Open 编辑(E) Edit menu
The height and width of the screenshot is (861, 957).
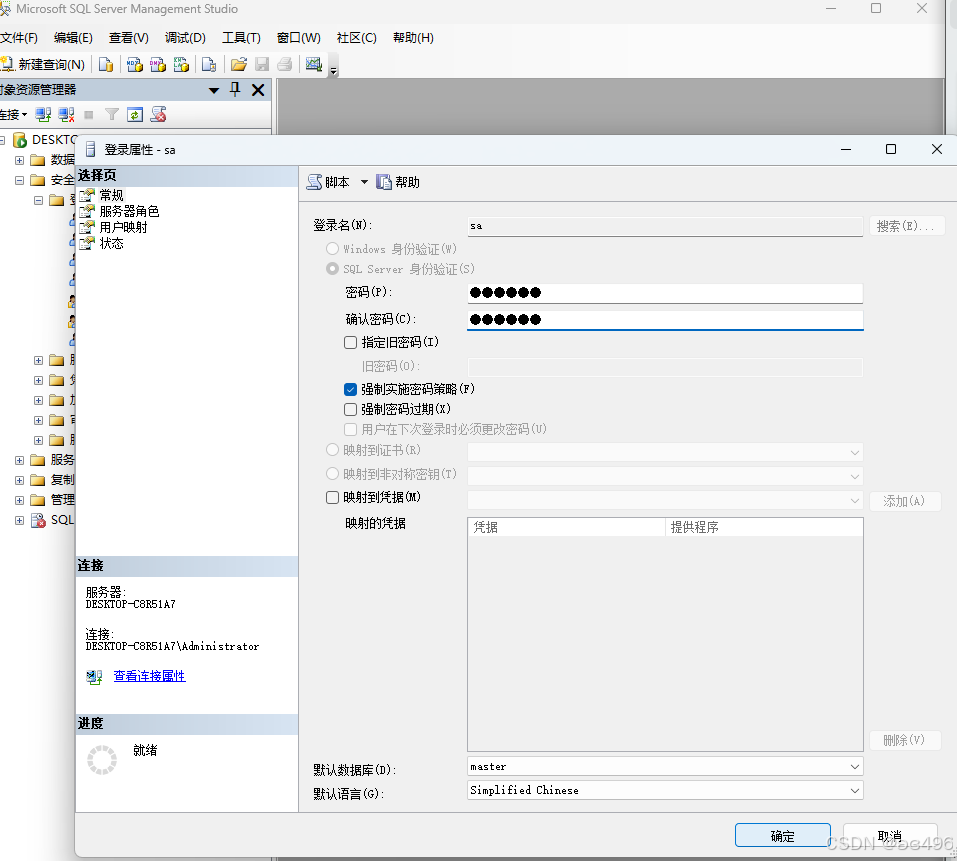pyautogui.click(x=73, y=38)
